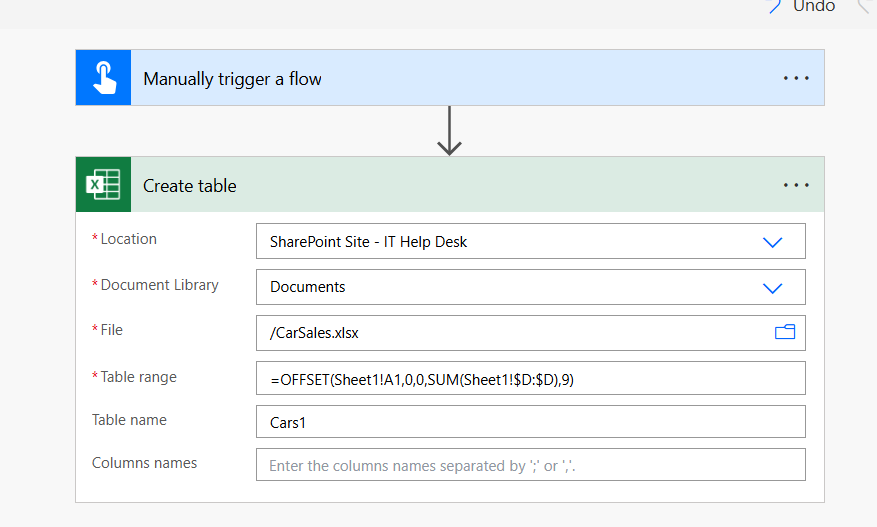This screenshot has width=877, height=527.
Task: Click the arrow connector between the steps
Action: [450, 131]
